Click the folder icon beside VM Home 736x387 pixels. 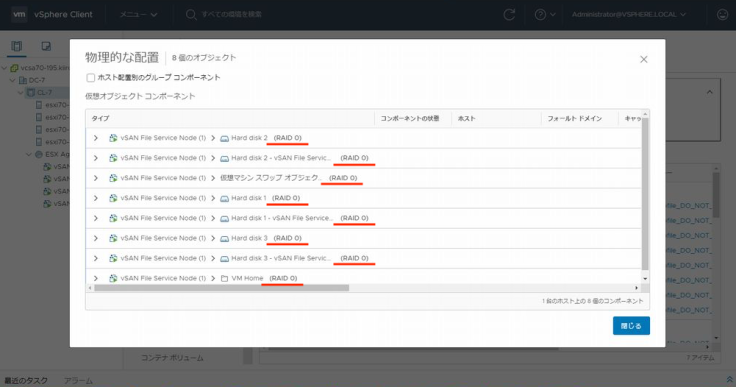point(224,278)
